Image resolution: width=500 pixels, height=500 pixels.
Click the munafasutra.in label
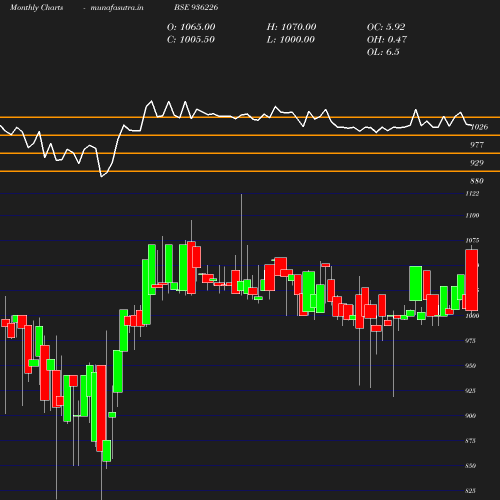pos(117,8)
